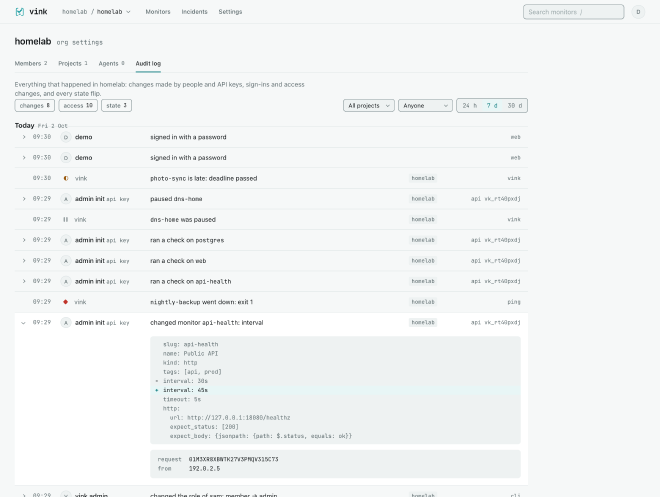Select the 7 d time range
This screenshot has height=497, width=660.
[492, 106]
